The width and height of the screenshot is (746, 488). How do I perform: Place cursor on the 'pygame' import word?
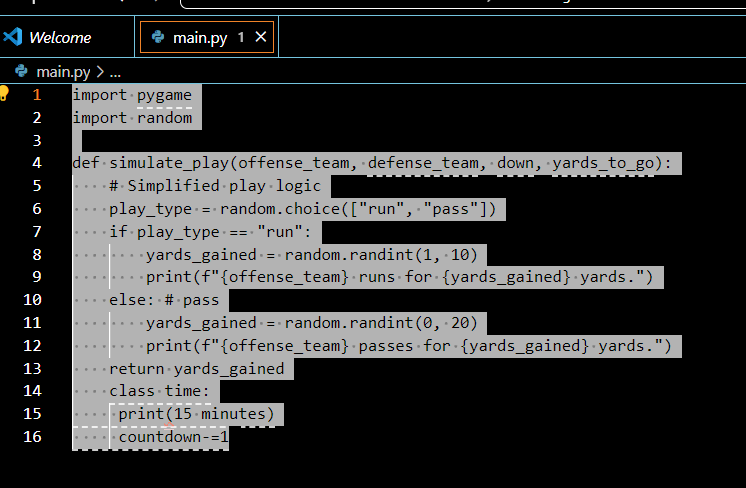coord(164,95)
